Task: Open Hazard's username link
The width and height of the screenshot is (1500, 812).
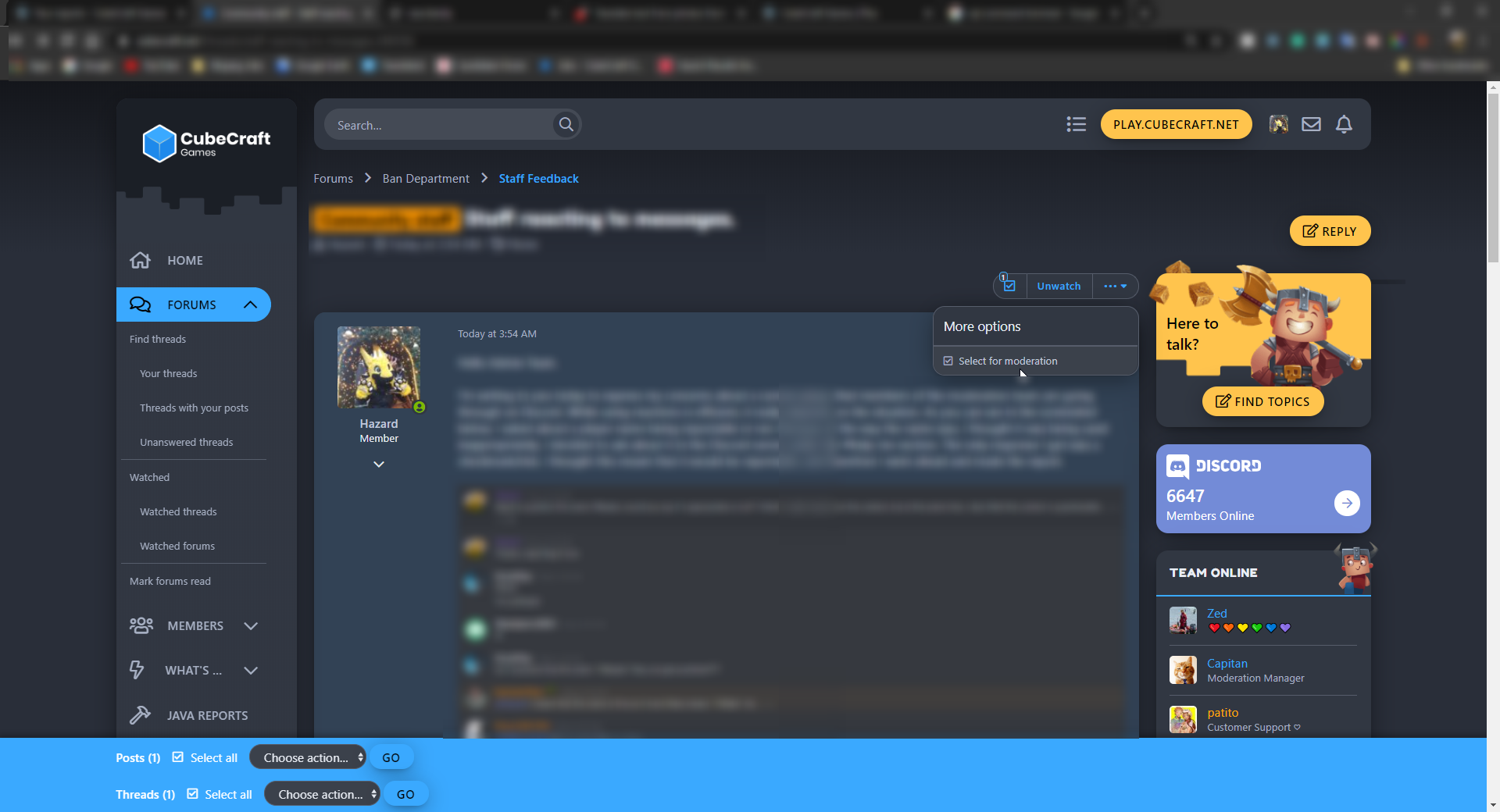Action: pos(379,423)
